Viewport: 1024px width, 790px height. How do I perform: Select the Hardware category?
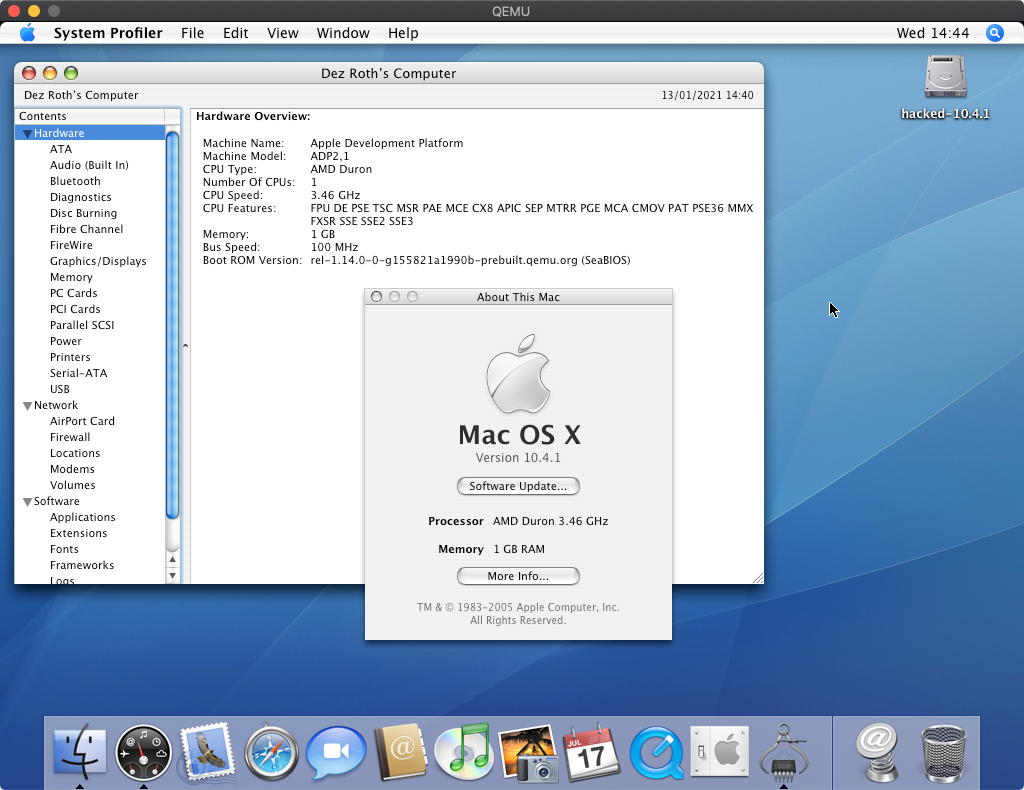90,133
